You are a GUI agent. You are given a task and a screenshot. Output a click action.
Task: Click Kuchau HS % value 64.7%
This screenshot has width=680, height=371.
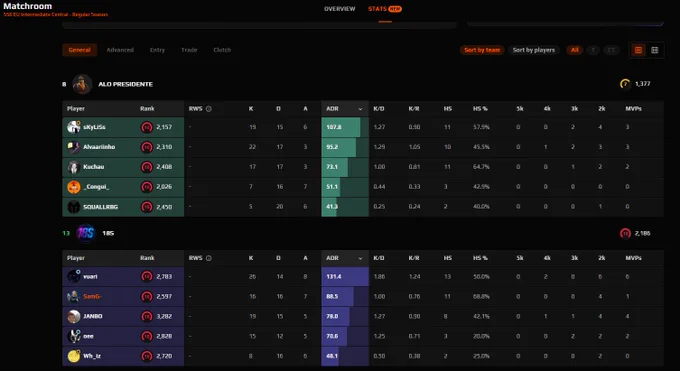(481, 167)
